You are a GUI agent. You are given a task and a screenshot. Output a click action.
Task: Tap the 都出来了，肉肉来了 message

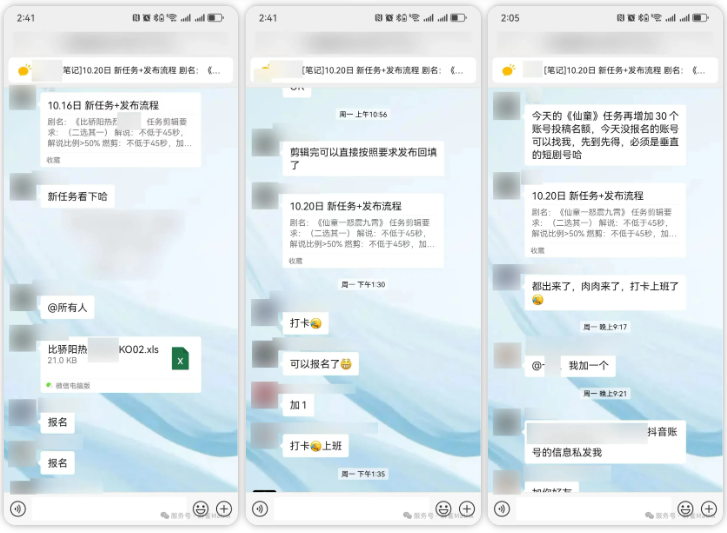coord(605,292)
